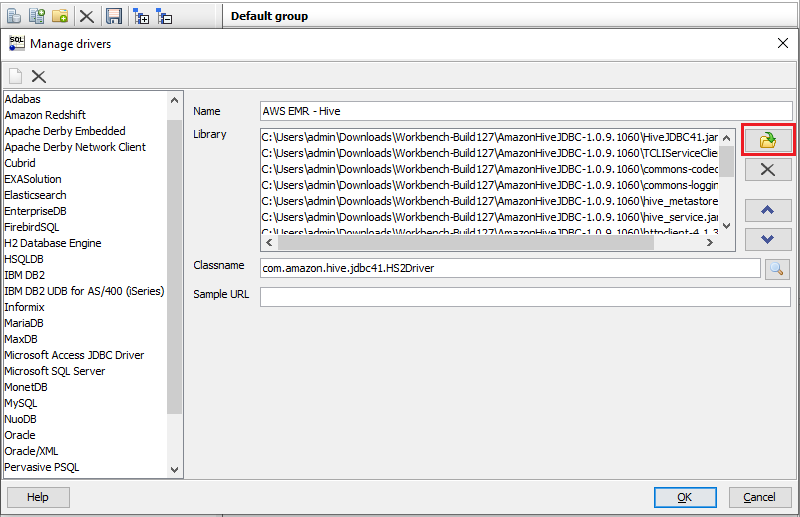Click the driver list scroll-down arrow
The height and width of the screenshot is (517, 800).
tap(174, 470)
